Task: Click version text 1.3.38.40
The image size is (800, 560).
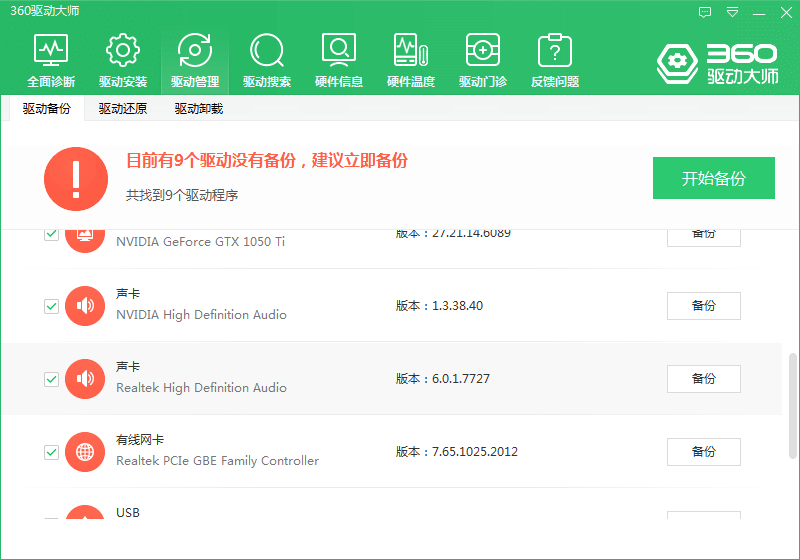Action: click(x=457, y=306)
